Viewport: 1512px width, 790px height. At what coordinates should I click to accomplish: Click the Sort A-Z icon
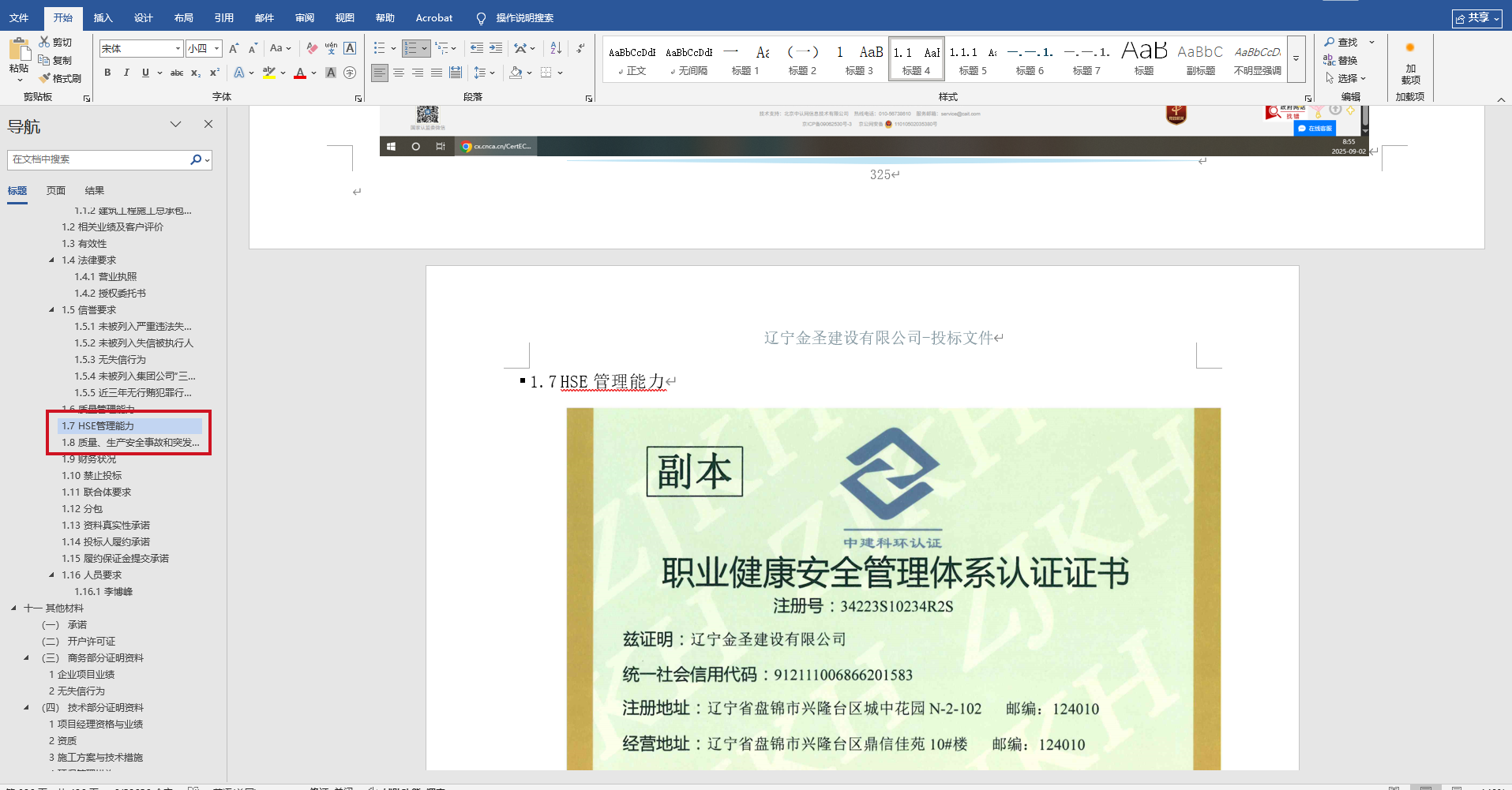(556, 49)
